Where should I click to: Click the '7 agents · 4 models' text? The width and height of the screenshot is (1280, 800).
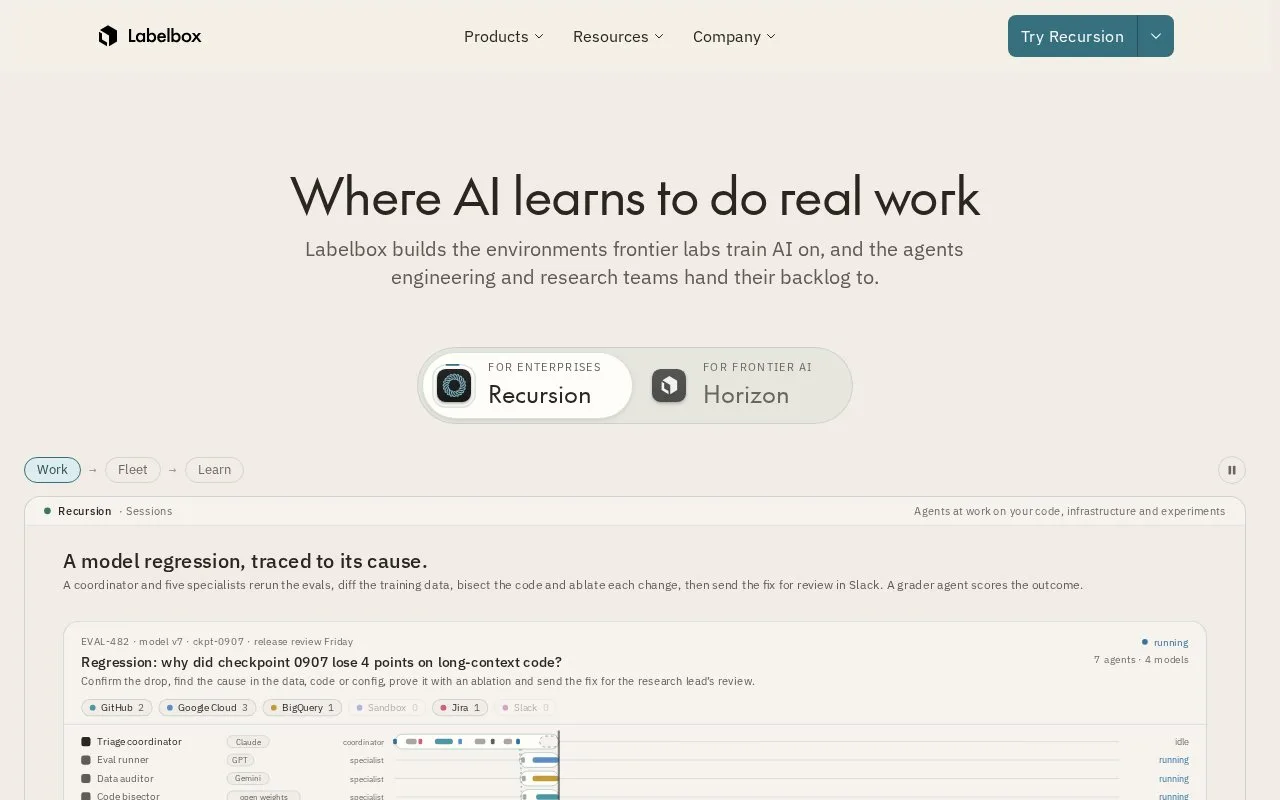coord(1141,660)
